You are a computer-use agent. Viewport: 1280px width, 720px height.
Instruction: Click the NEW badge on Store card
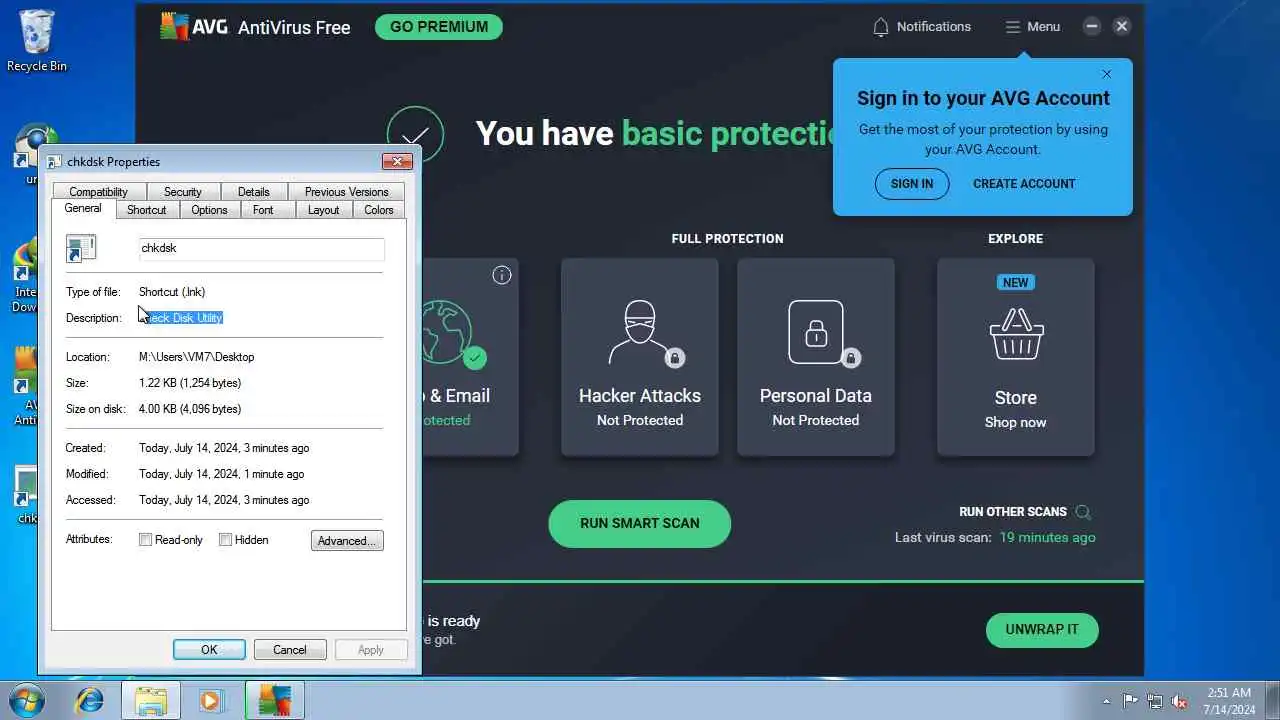(x=1015, y=283)
